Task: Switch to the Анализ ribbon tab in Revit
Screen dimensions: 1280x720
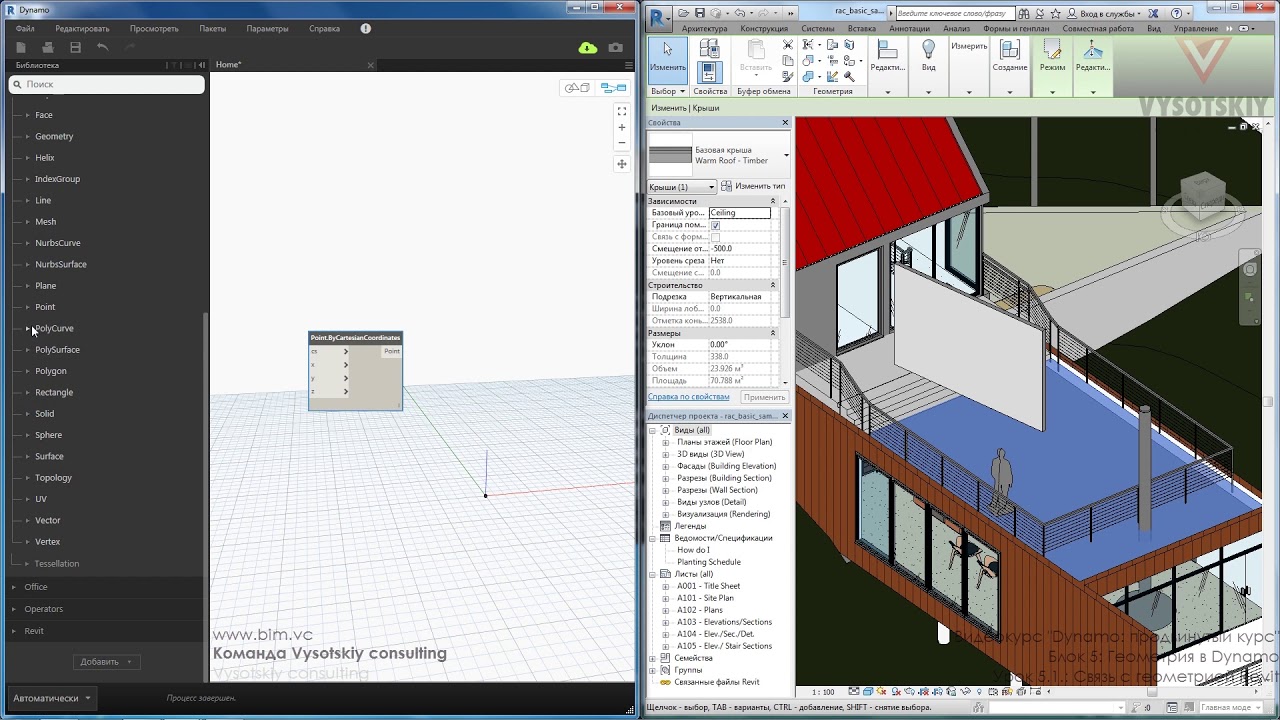Action: coord(956,28)
